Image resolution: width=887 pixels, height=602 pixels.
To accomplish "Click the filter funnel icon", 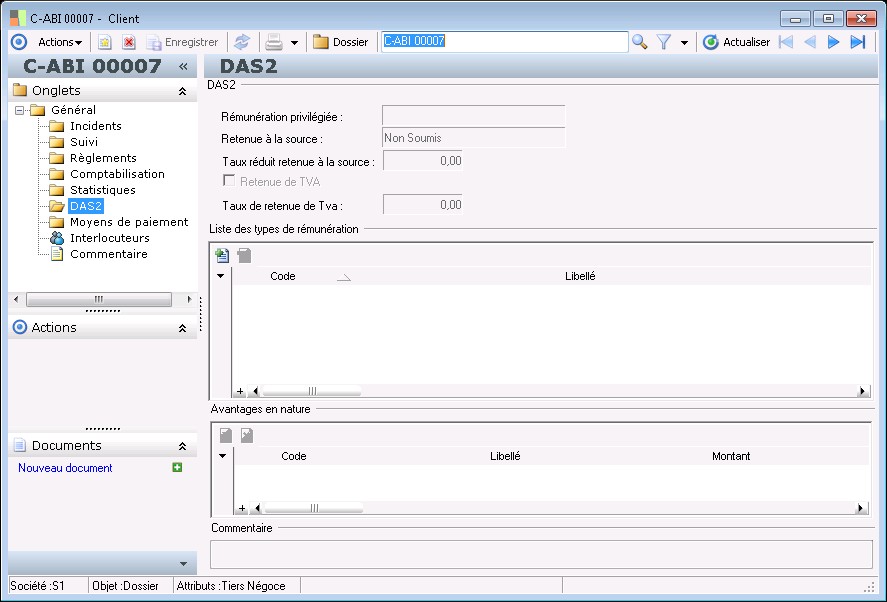I will (664, 42).
